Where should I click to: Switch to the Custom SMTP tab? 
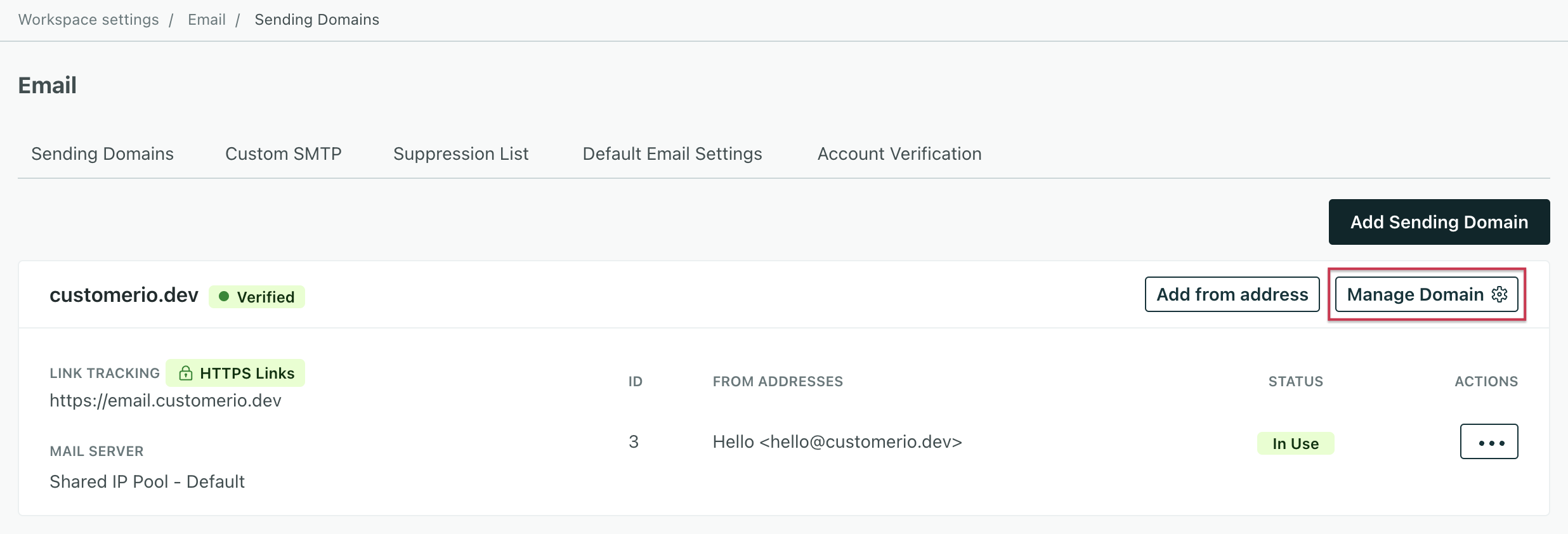pyautogui.click(x=283, y=154)
